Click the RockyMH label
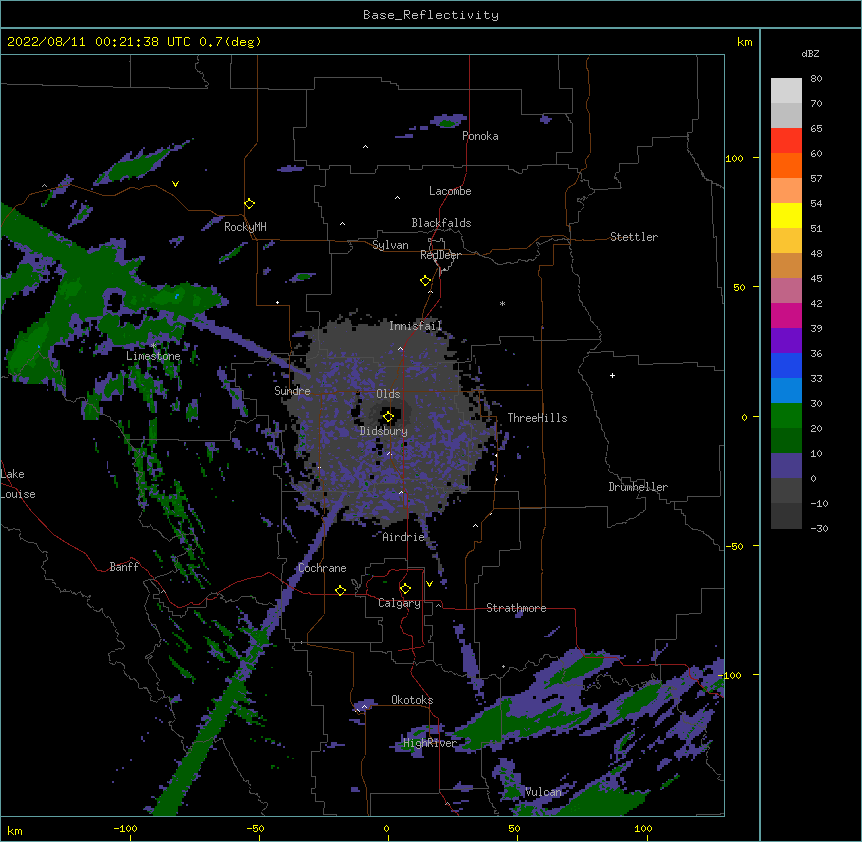862x842 pixels. pos(245,227)
